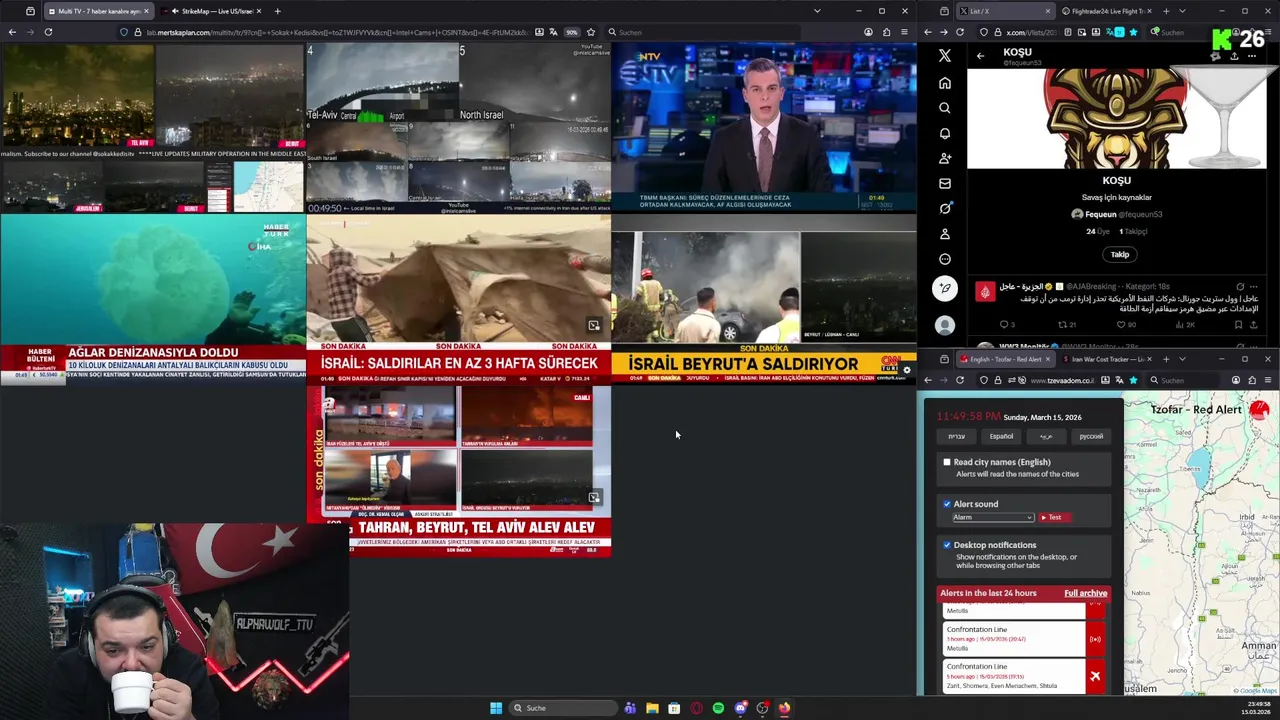Open Full archive link
Image resolution: width=1280 pixels, height=720 pixels.
1085,593
